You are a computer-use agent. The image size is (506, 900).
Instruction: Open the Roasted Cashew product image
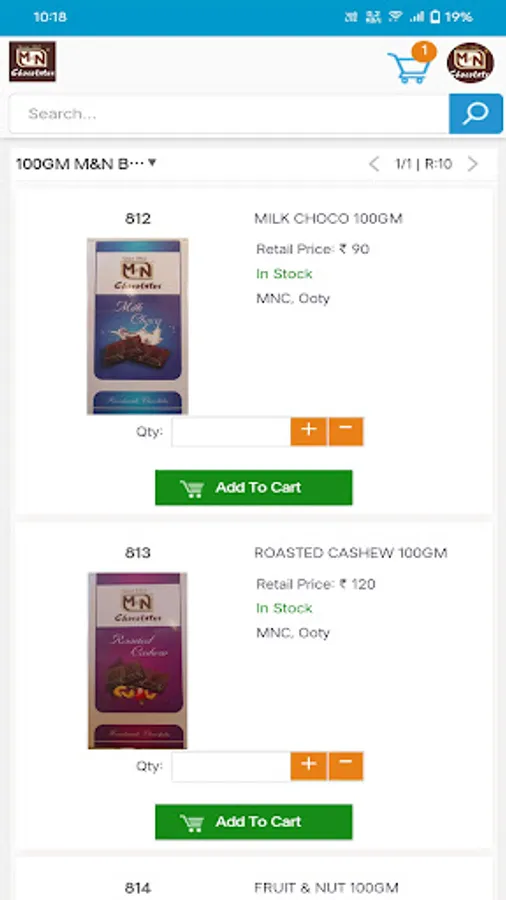pyautogui.click(x=138, y=661)
